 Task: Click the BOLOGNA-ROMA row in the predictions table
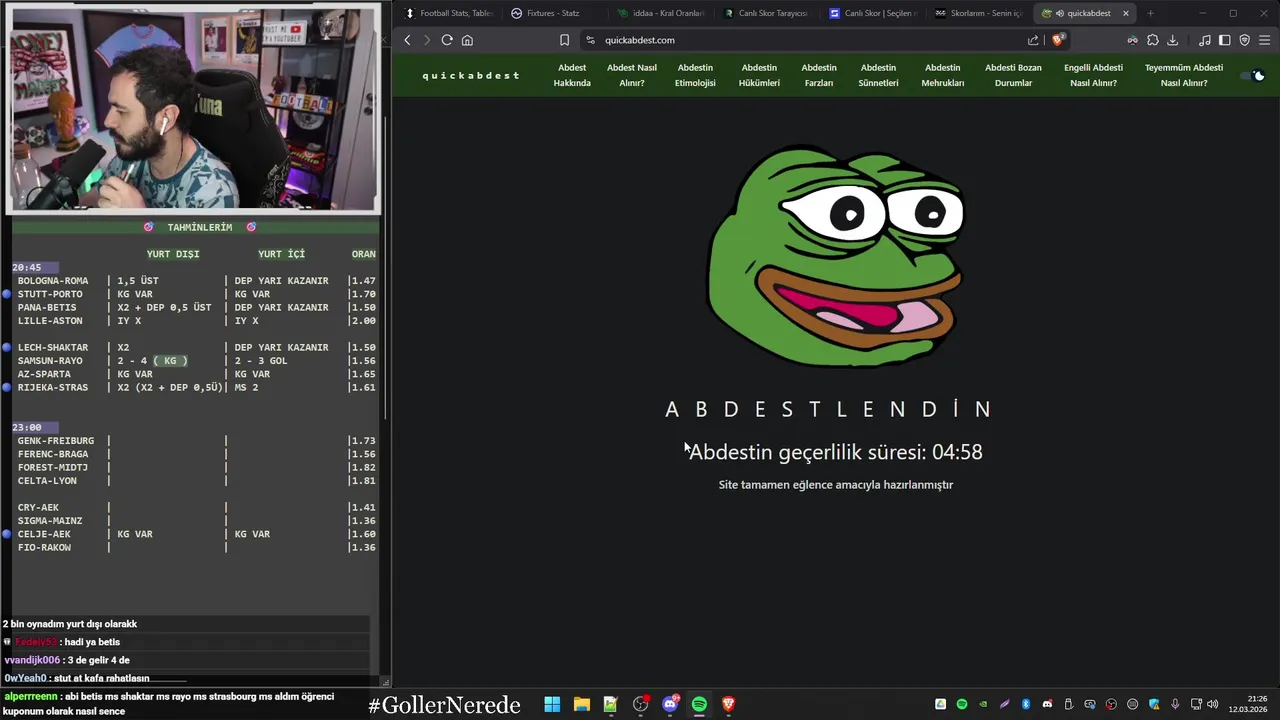coord(195,281)
